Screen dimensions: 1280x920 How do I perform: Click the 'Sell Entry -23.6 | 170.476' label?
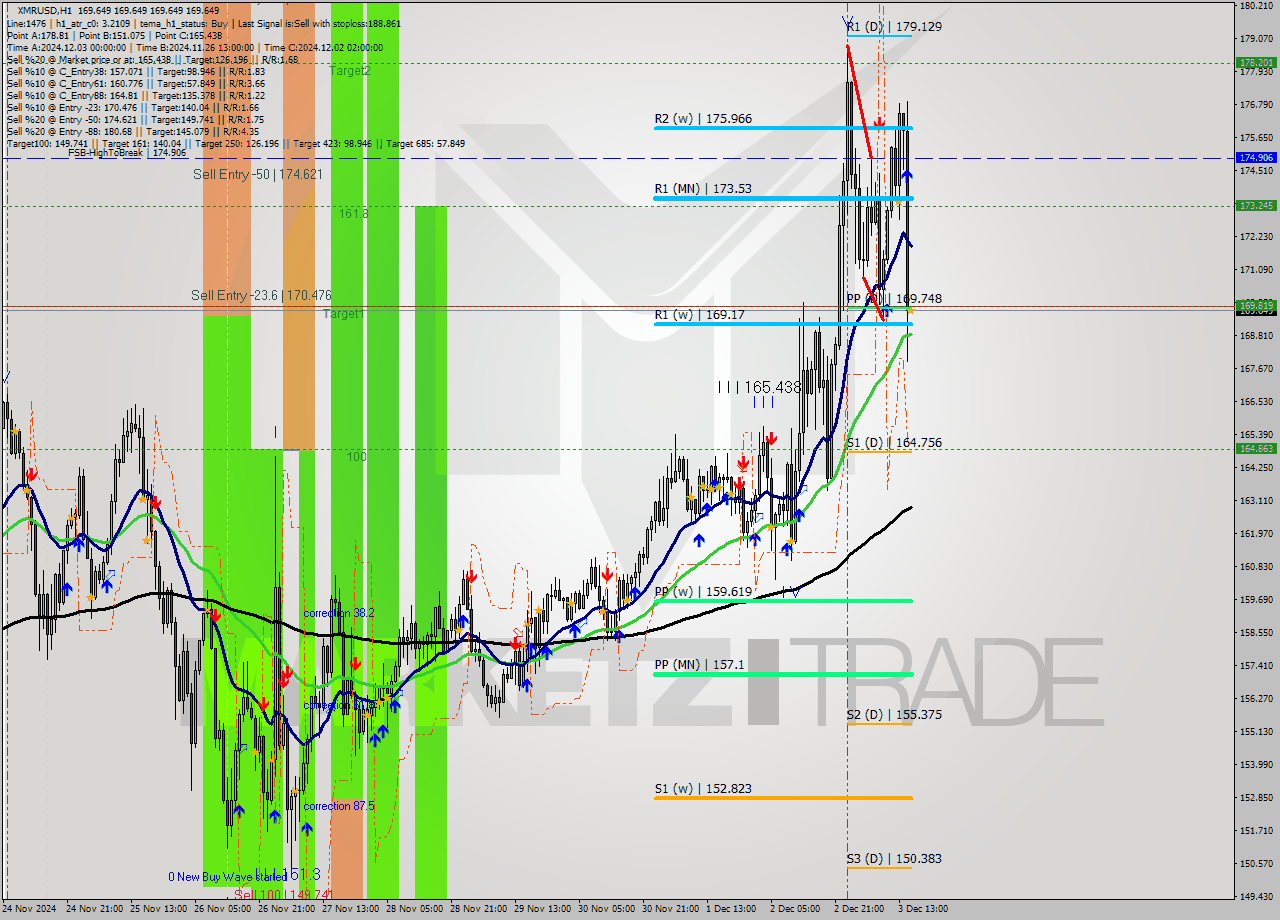coord(261,295)
